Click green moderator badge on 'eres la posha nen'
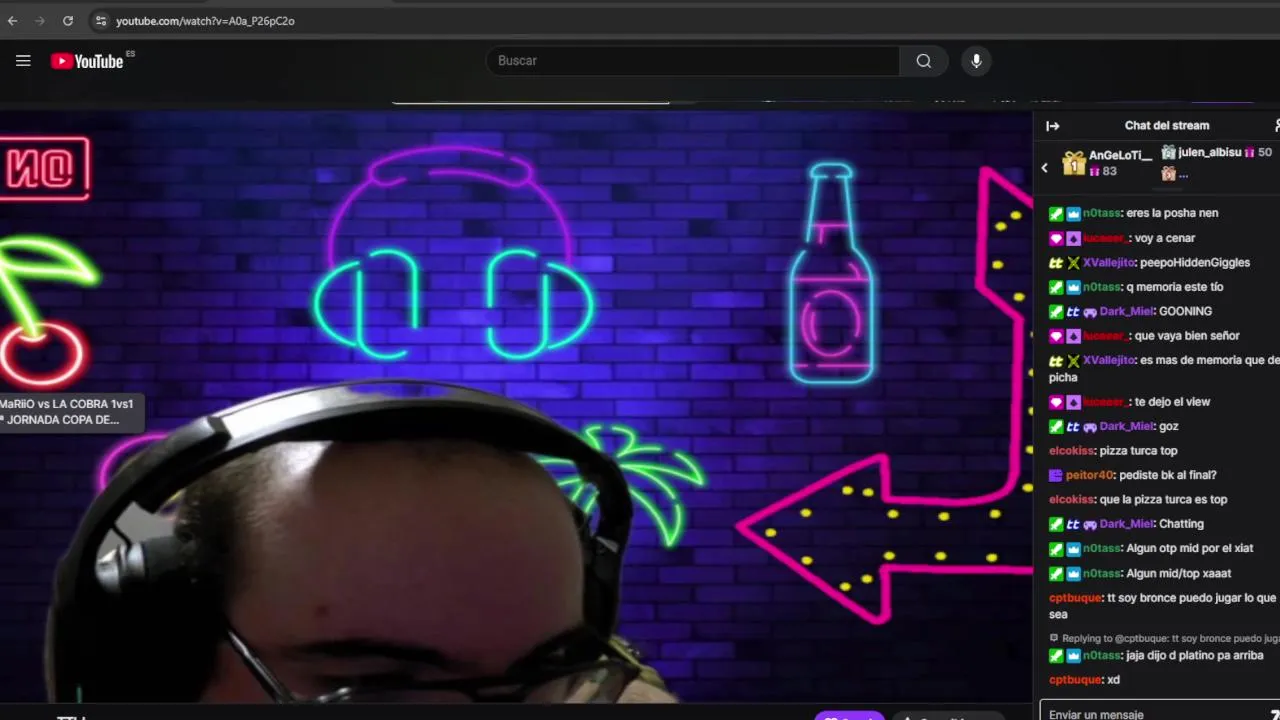The image size is (1280, 720). pos(1055,213)
